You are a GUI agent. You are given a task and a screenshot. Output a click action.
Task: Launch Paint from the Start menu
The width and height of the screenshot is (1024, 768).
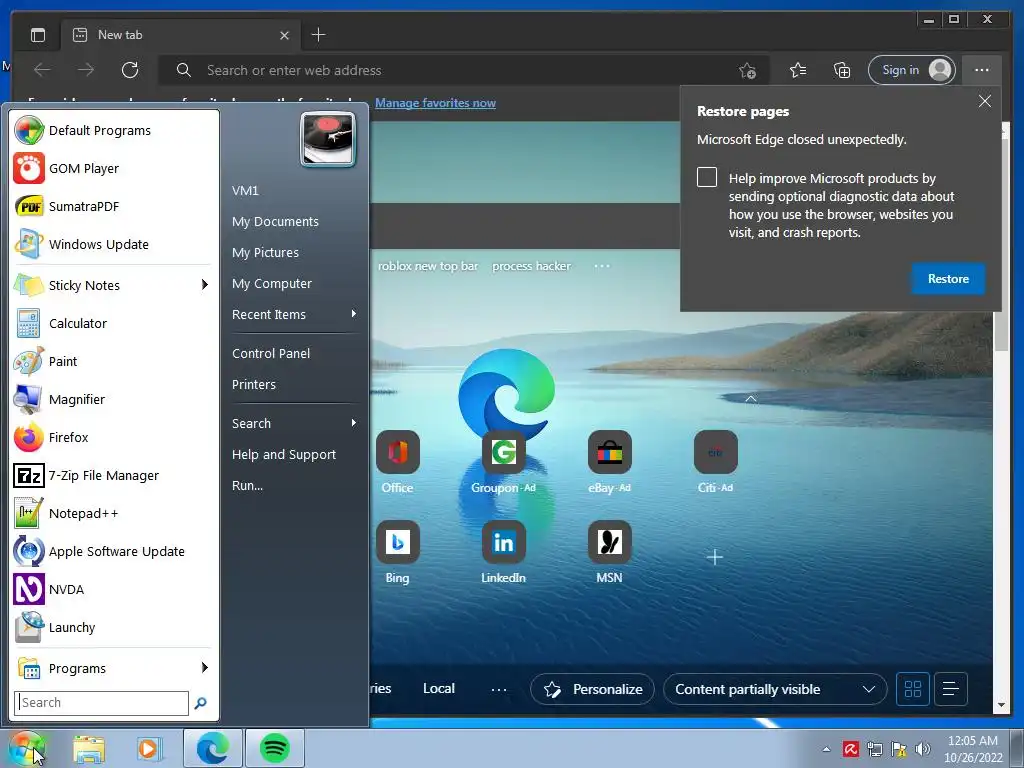pos(112,361)
